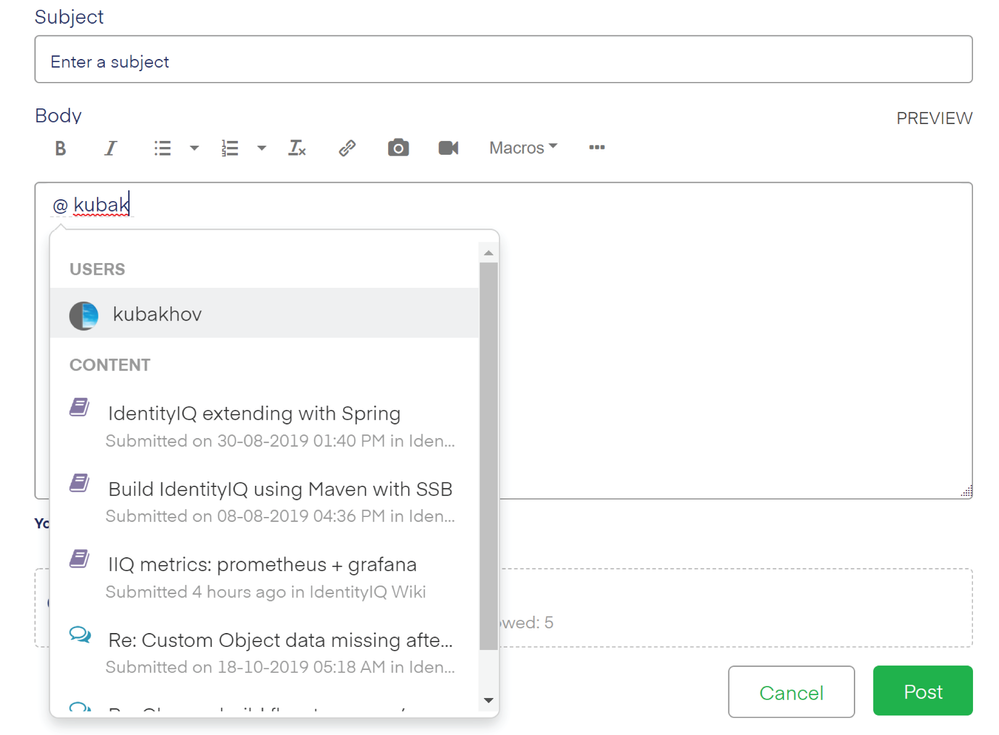This screenshot has width=999, height=735.
Task: Insert a hyperlink using link icon
Action: point(347,148)
